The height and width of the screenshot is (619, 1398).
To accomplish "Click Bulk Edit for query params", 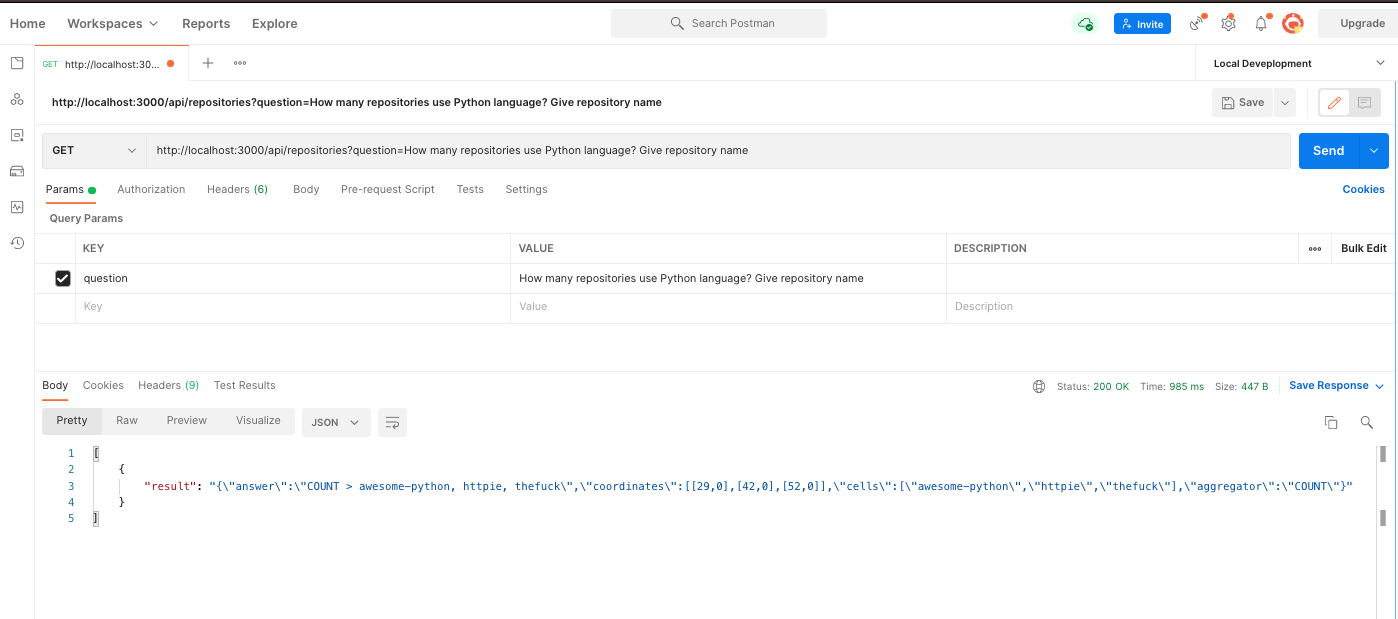I will point(1364,248).
